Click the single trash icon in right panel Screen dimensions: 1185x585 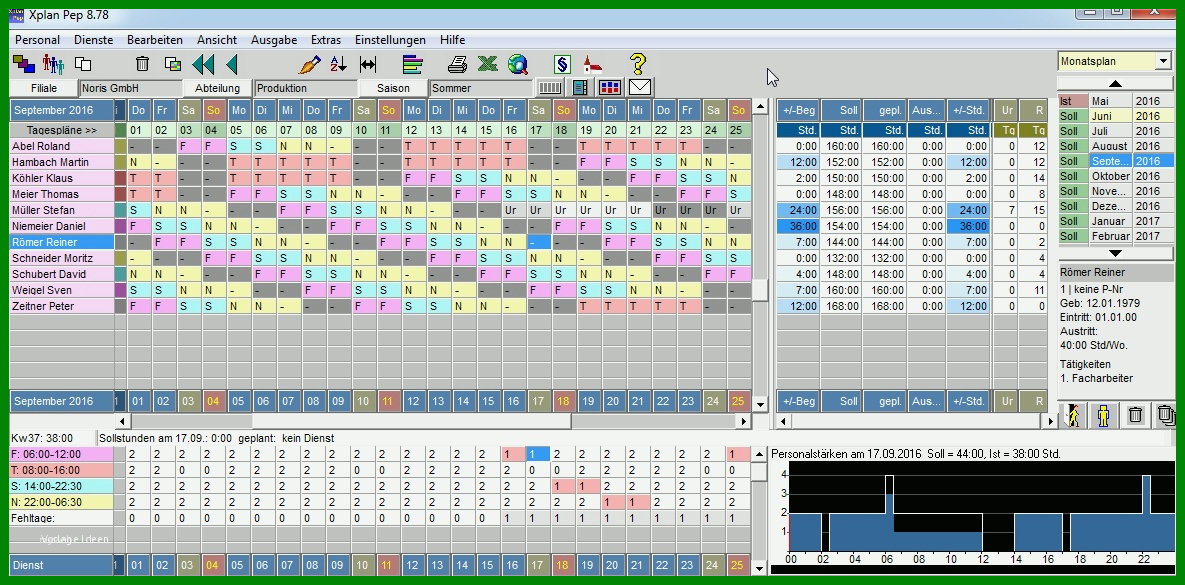coord(1135,414)
